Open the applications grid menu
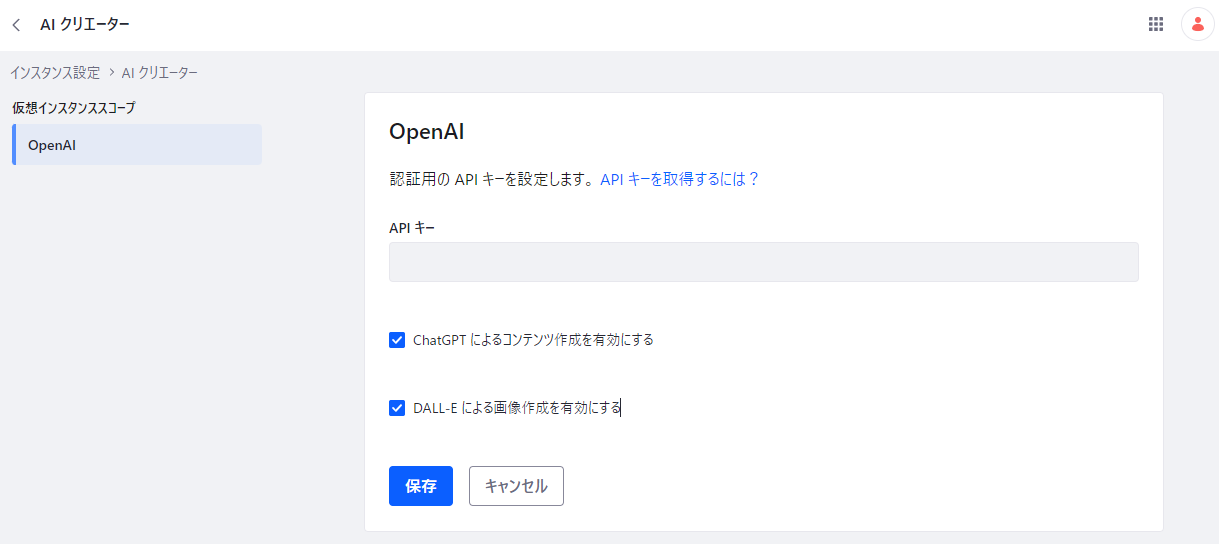This screenshot has height=544, width=1219. coord(1156,25)
